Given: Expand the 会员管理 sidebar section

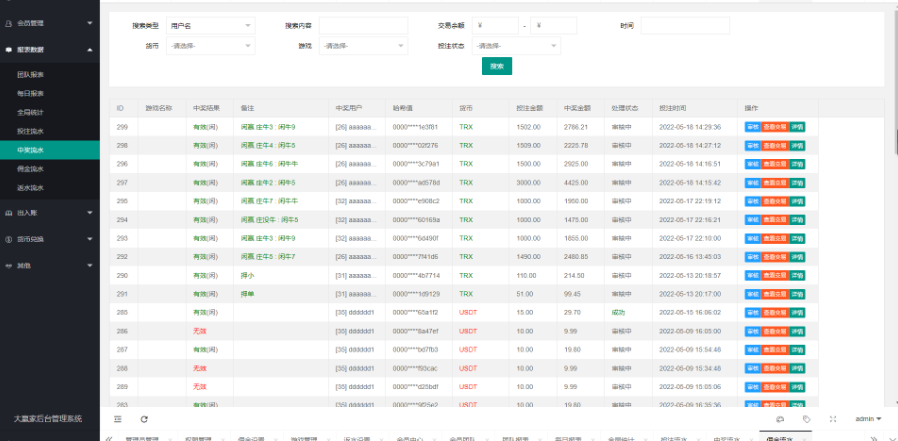Looking at the screenshot, I should coord(50,23).
